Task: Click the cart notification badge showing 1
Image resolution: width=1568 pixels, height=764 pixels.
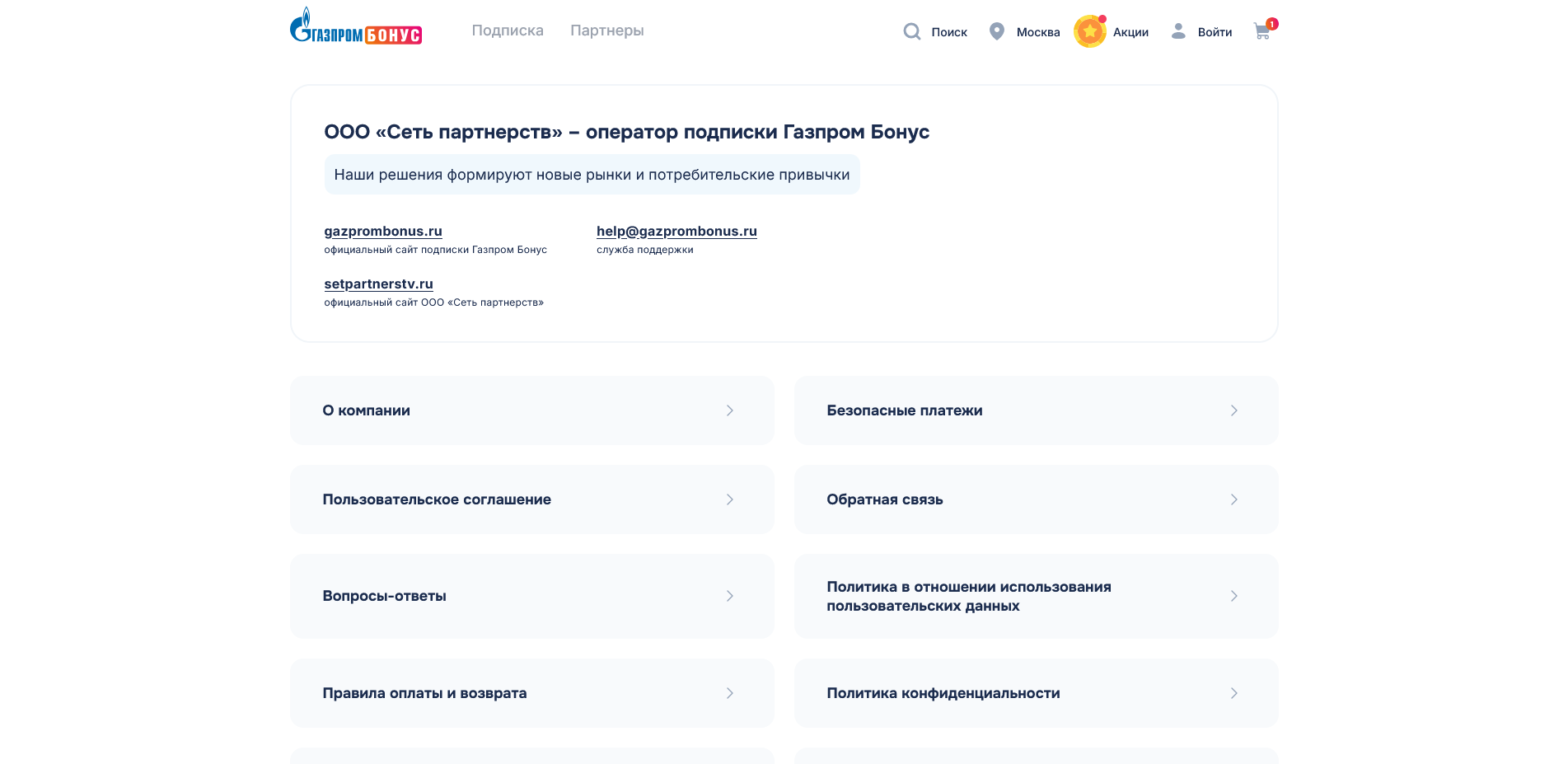Action: [1272, 24]
